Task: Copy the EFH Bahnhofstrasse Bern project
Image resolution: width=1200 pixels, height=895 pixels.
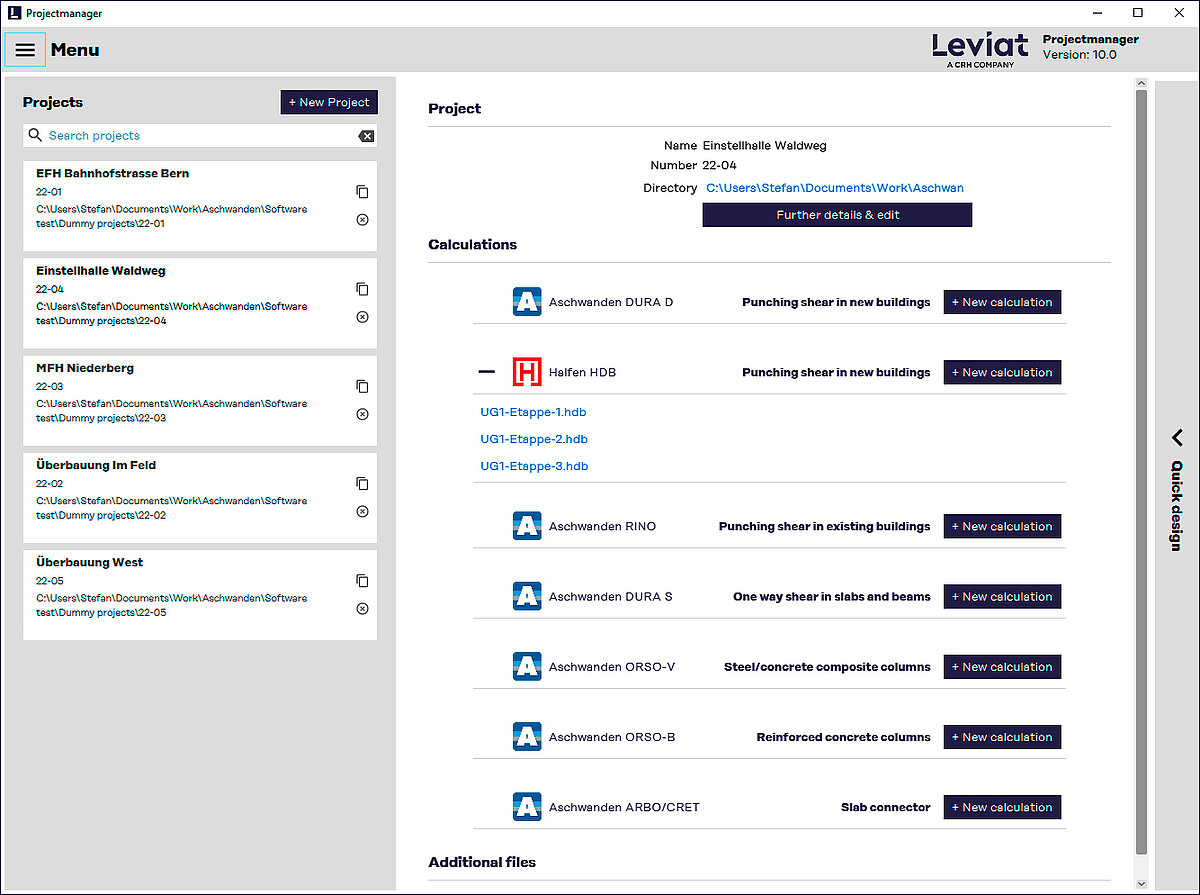Action: pyautogui.click(x=362, y=192)
